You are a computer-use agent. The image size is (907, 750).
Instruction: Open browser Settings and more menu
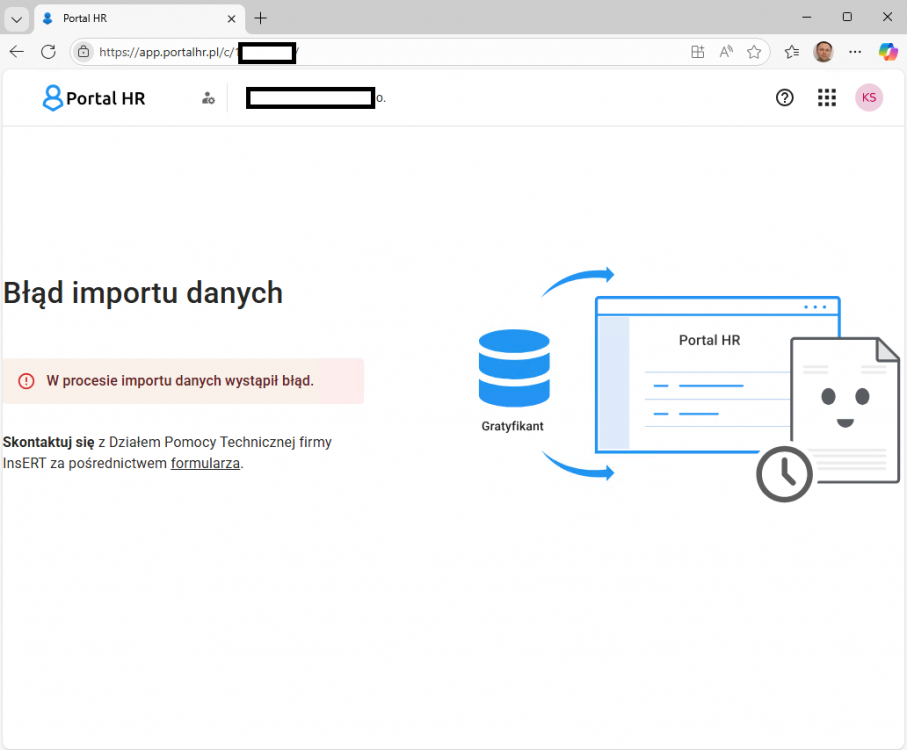(x=855, y=52)
